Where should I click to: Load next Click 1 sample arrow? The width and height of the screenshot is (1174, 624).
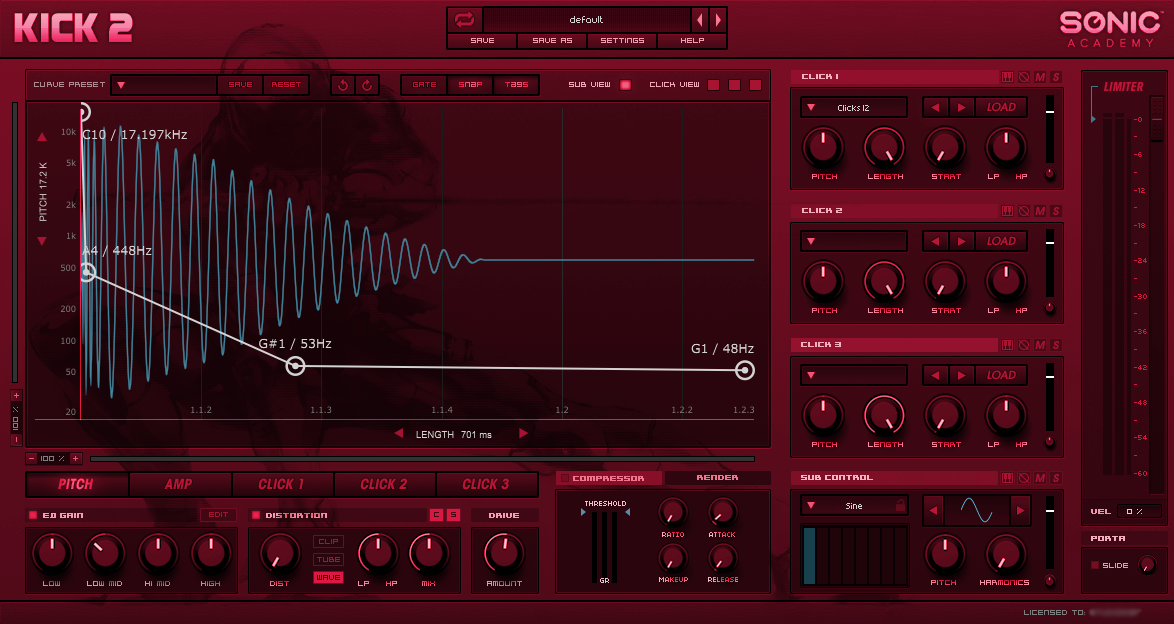click(961, 107)
